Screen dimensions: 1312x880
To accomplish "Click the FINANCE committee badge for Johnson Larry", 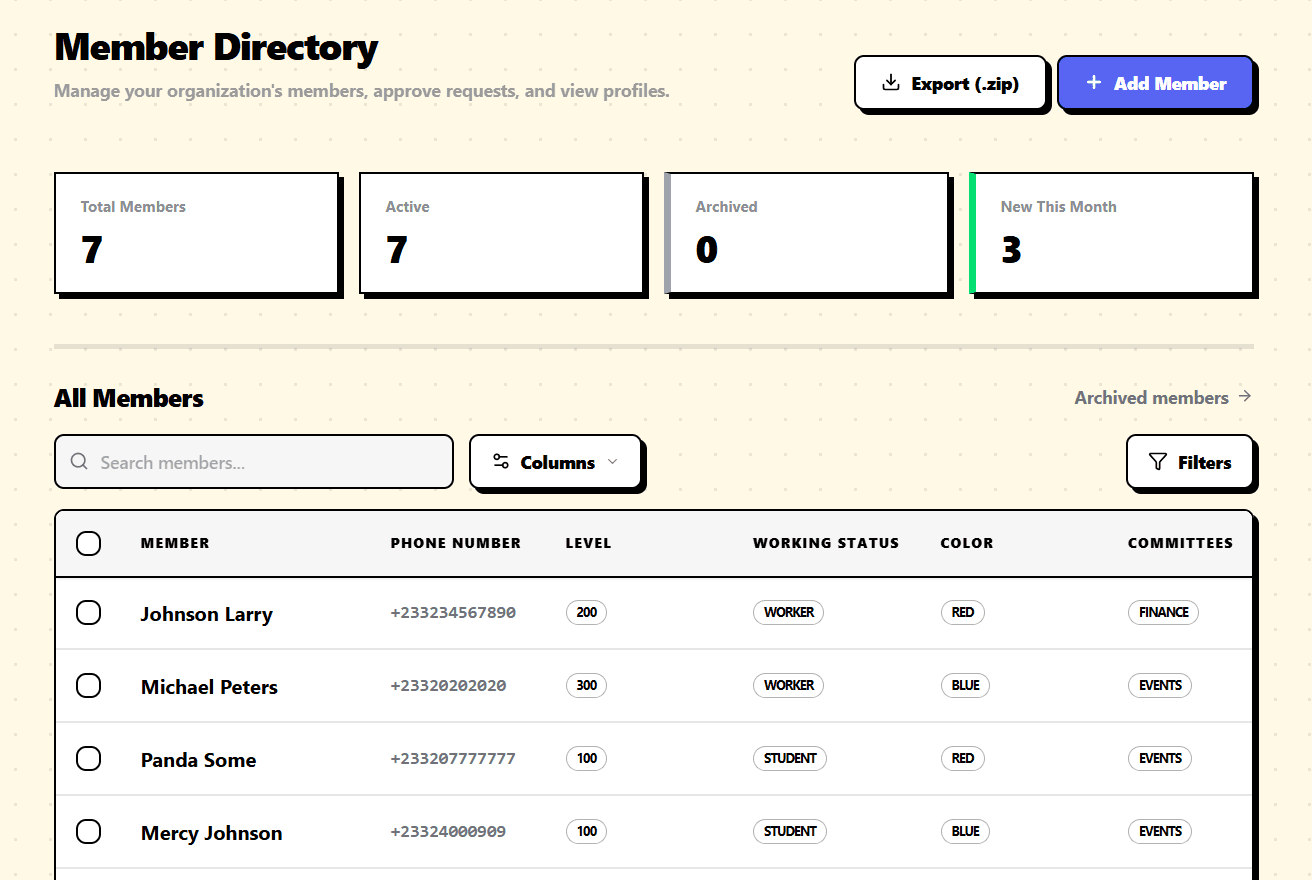I will (1163, 612).
